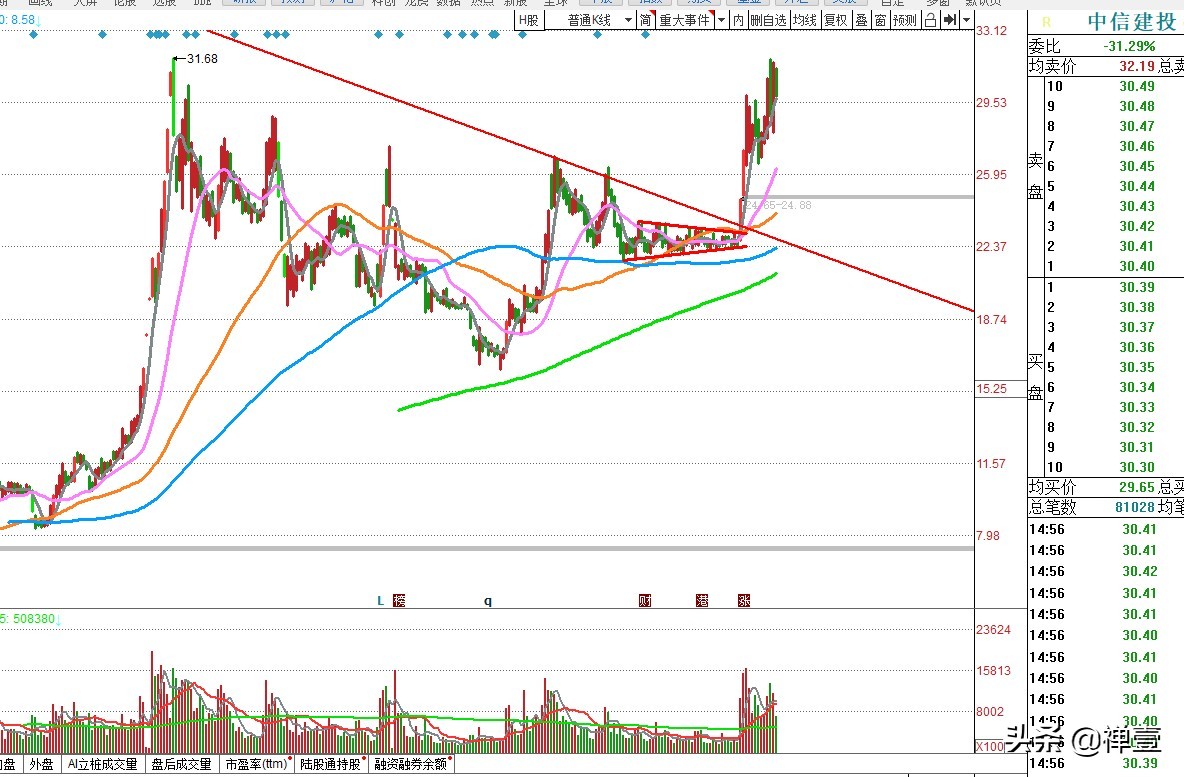Click the 内 toolbar icon
The image size is (1184, 777).
pyautogui.click(x=738, y=20)
